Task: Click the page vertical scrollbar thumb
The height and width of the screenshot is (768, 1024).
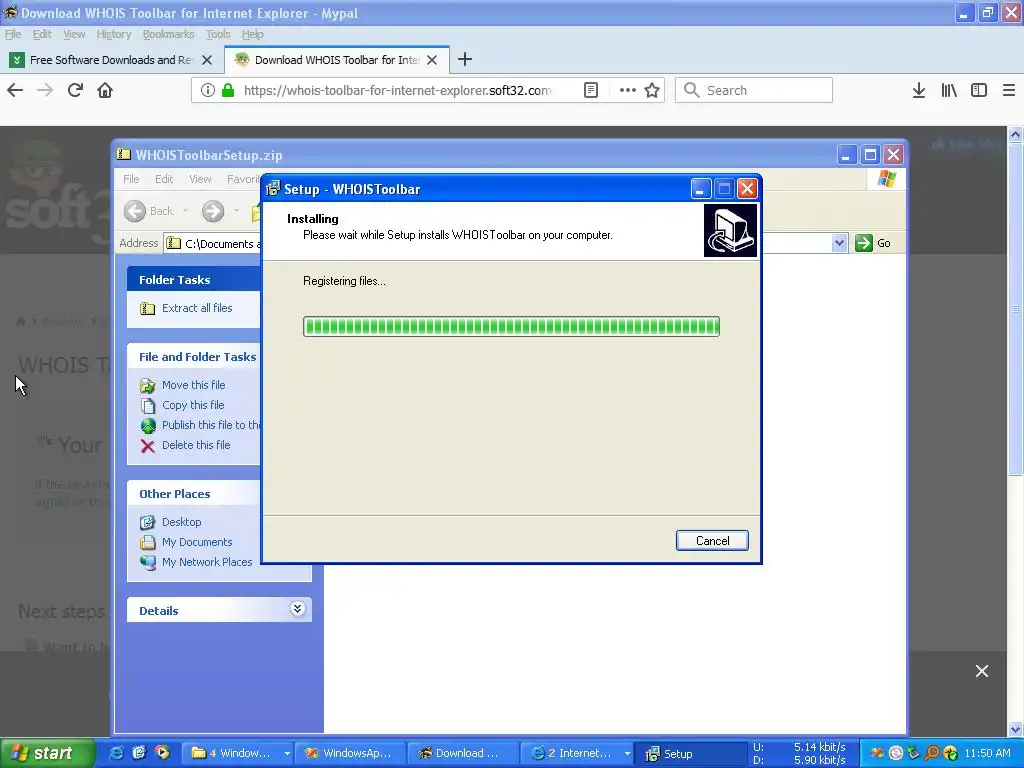Action: pos(1016,310)
